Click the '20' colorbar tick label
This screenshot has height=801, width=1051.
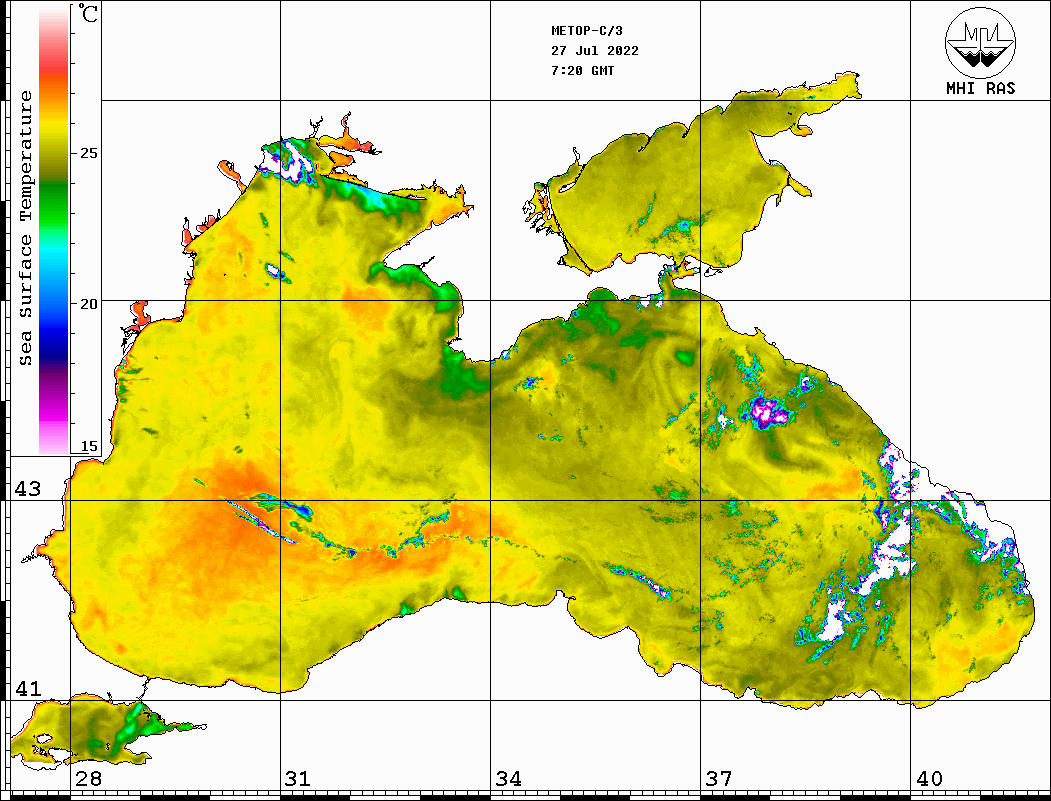tap(88, 304)
